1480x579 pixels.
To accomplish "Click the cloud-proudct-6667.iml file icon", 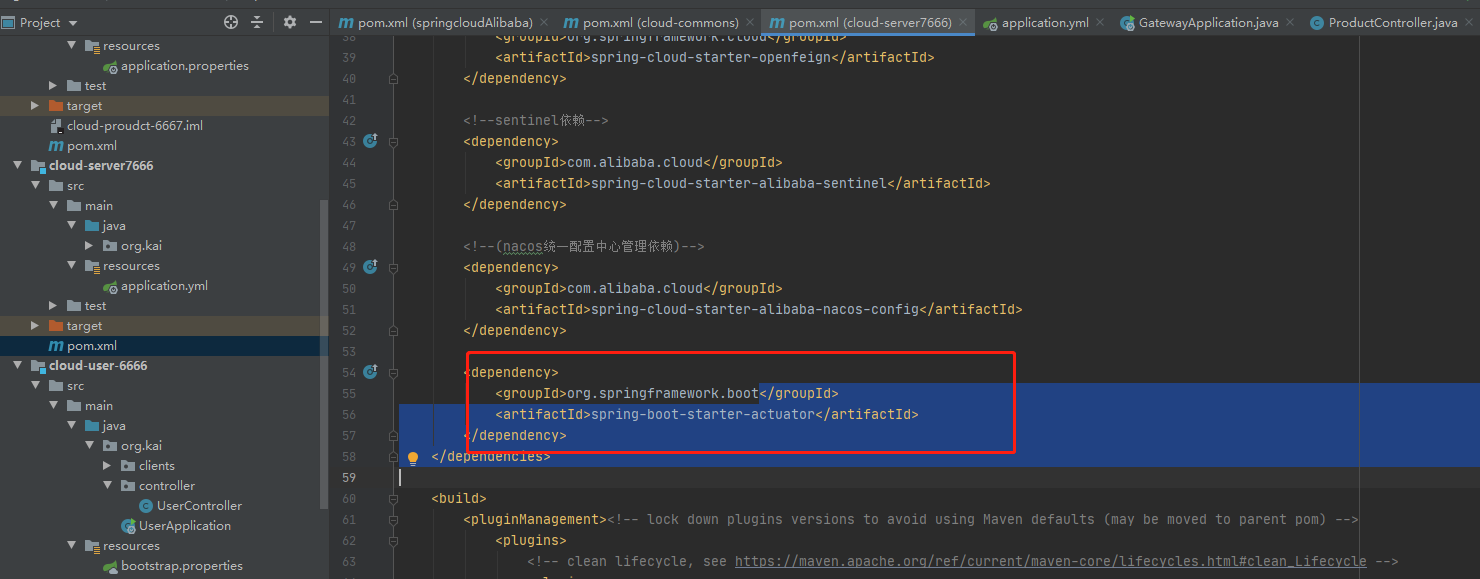I will (56, 126).
